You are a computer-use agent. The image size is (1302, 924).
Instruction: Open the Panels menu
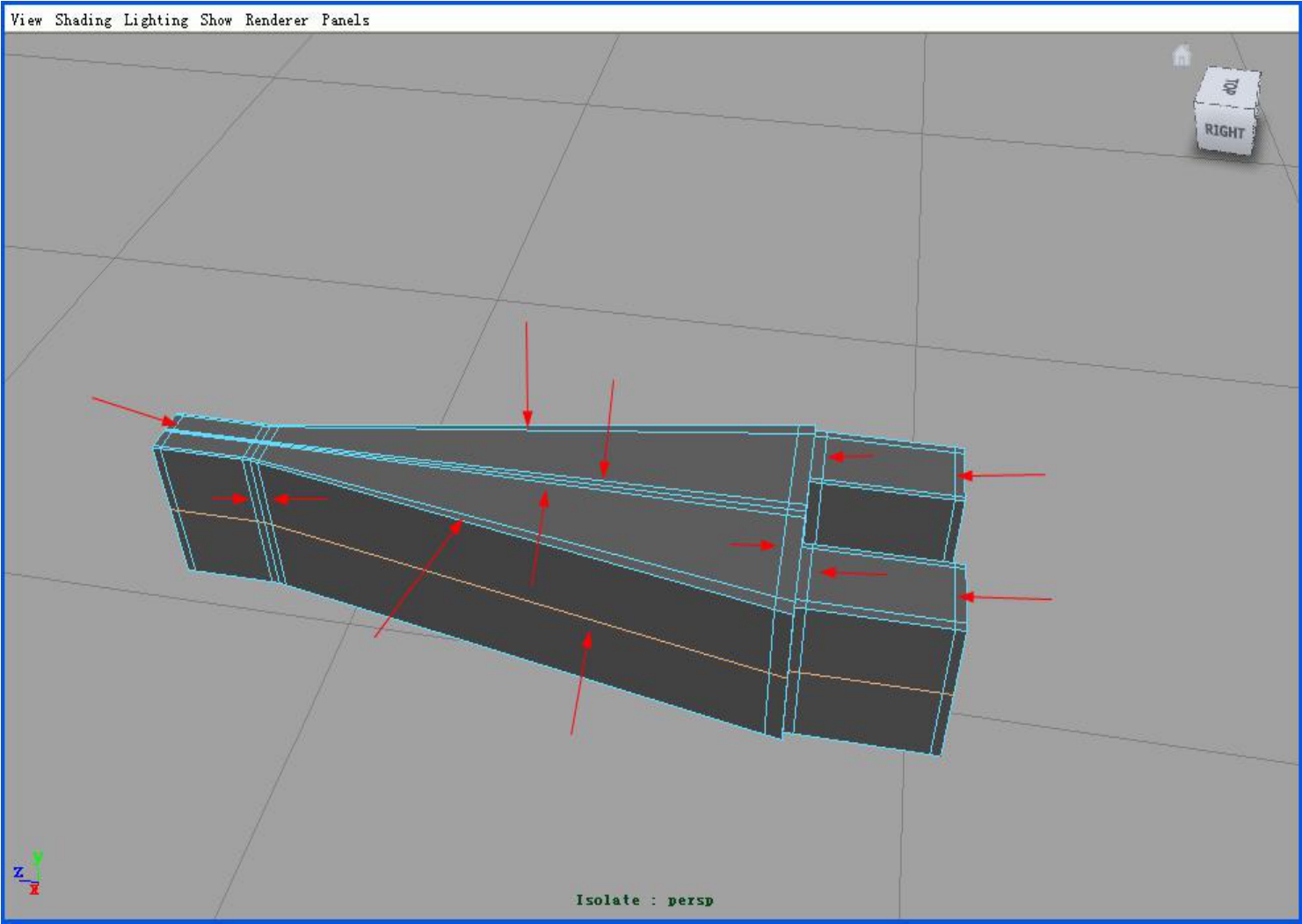[345, 19]
